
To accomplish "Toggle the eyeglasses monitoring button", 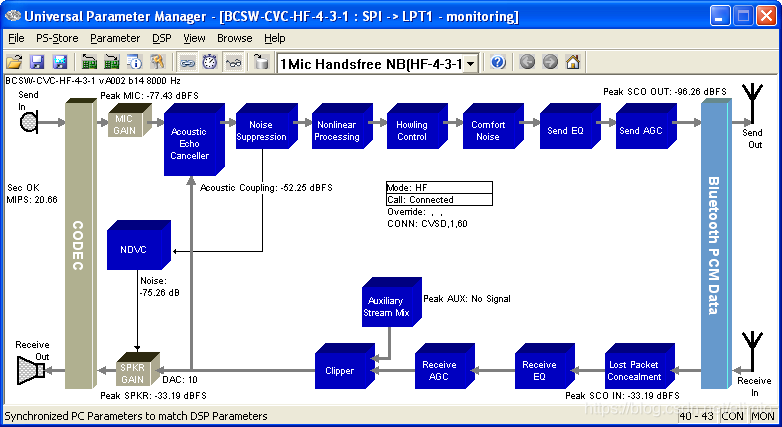I will [233, 62].
